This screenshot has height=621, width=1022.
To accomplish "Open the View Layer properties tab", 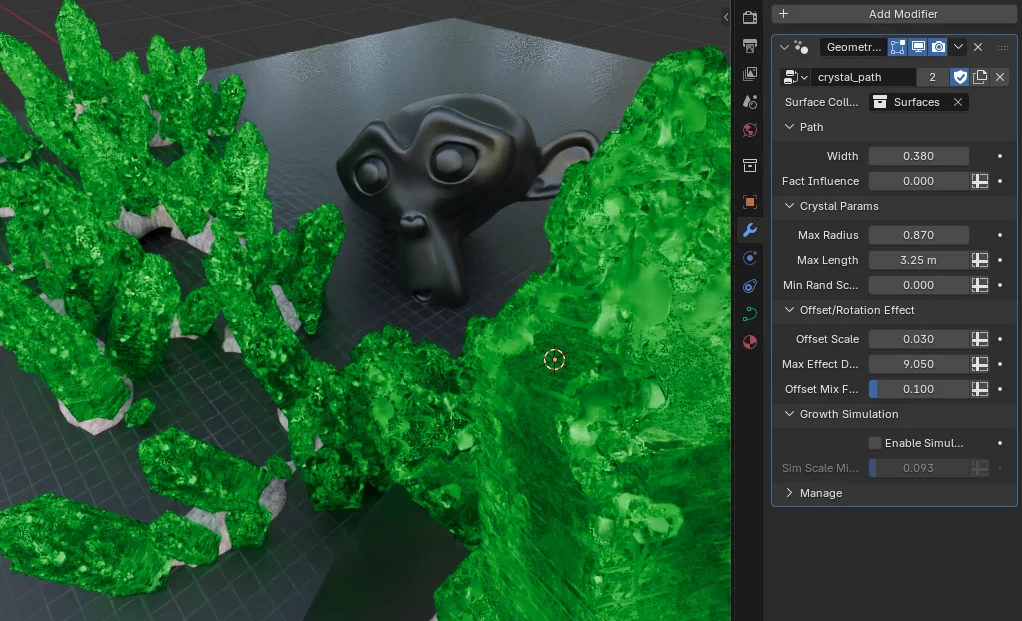I will point(750,74).
